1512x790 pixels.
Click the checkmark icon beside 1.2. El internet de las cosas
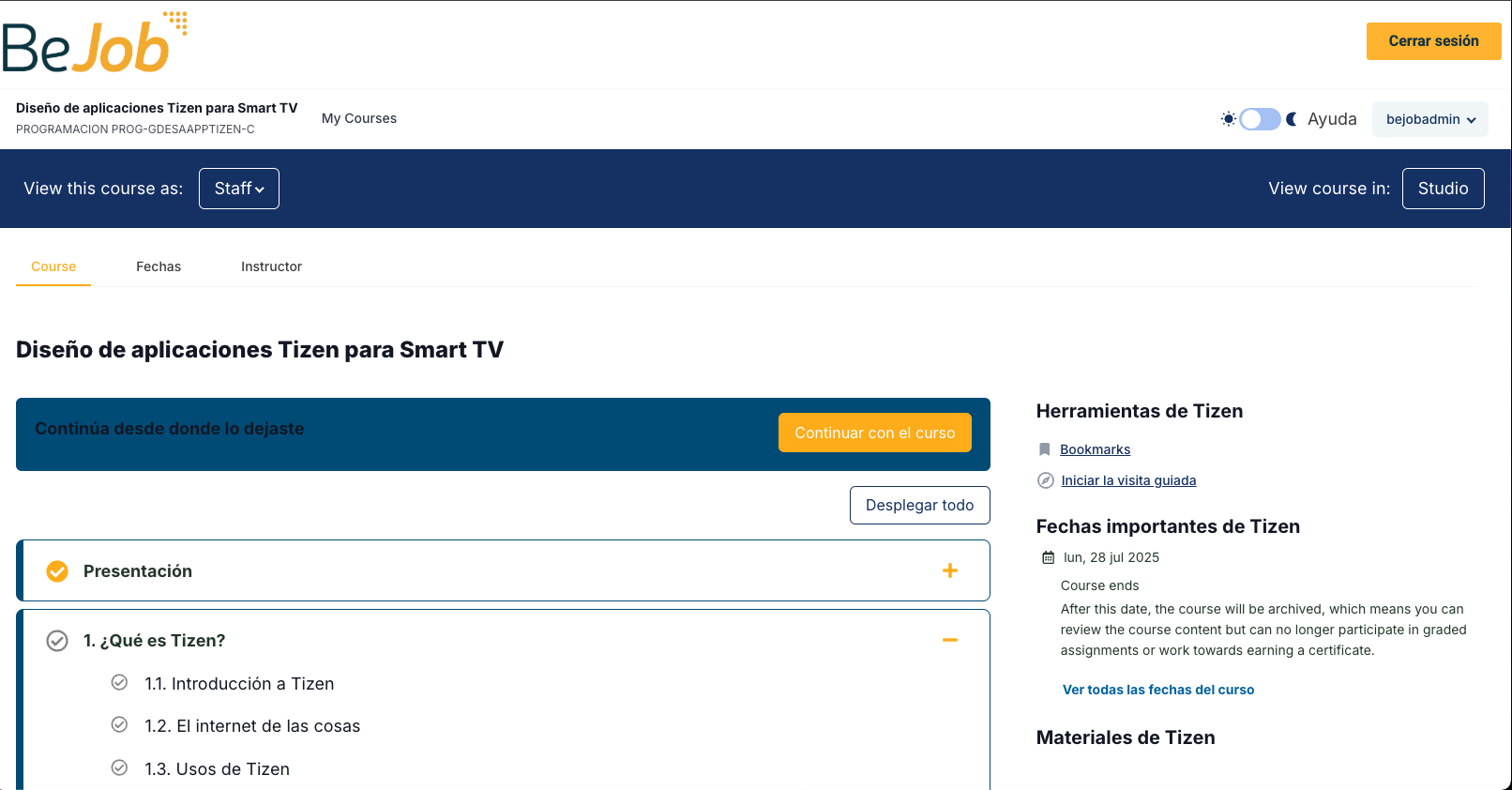[x=119, y=724]
